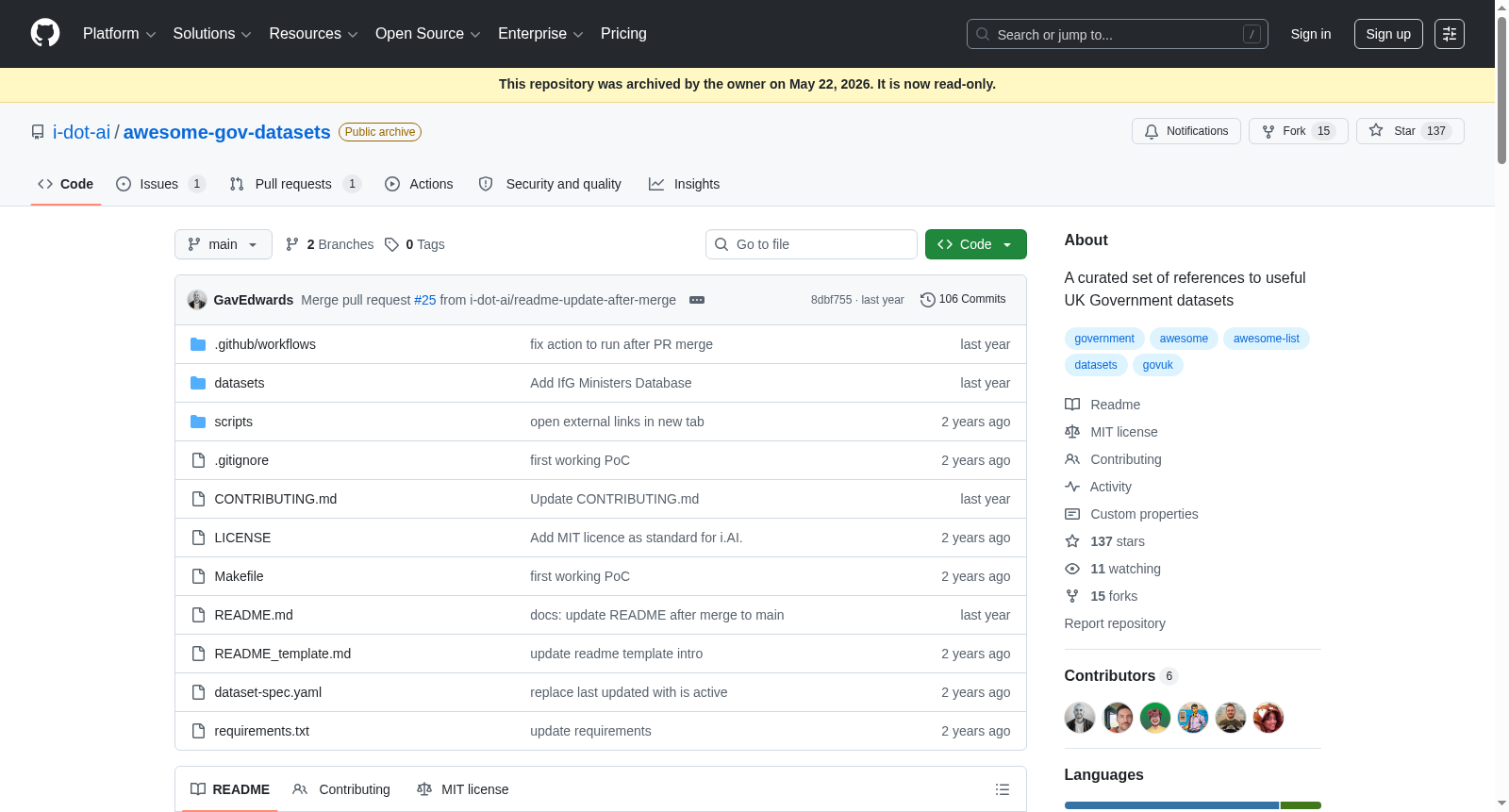Expand the Solutions menu
The height and width of the screenshot is (812, 1509).
point(212,34)
